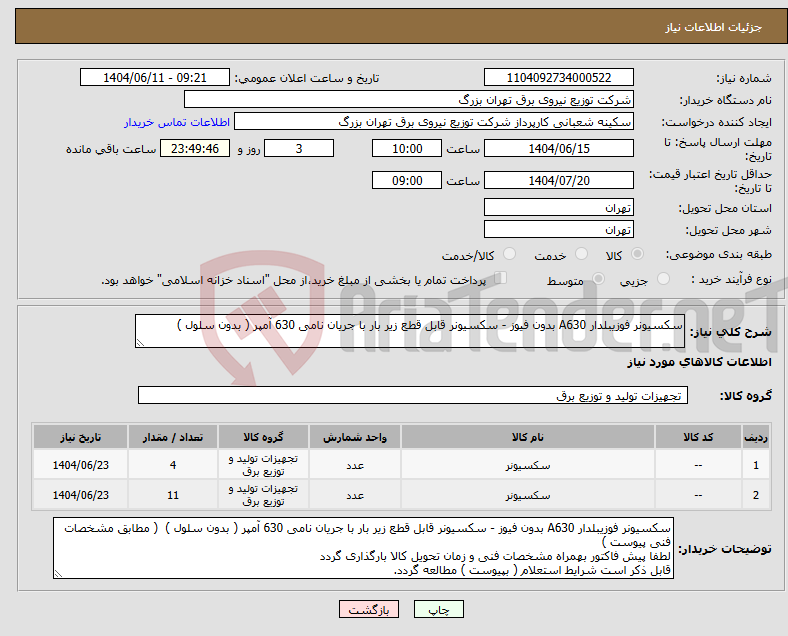Click the need number field 1104092734000522
The height and width of the screenshot is (636, 788).
point(559,77)
